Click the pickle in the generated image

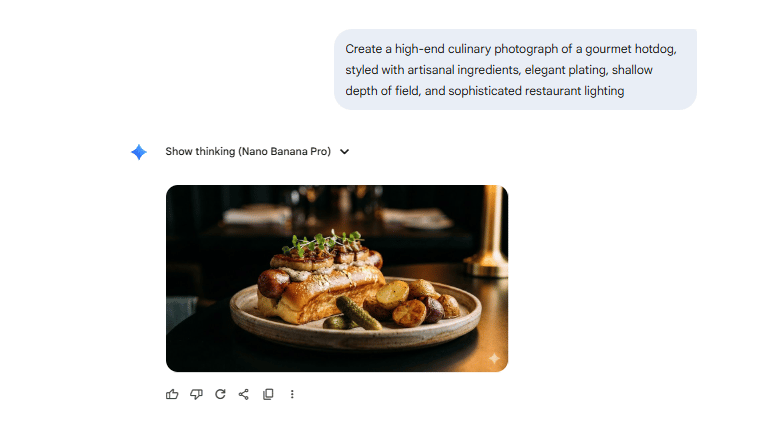(358, 313)
